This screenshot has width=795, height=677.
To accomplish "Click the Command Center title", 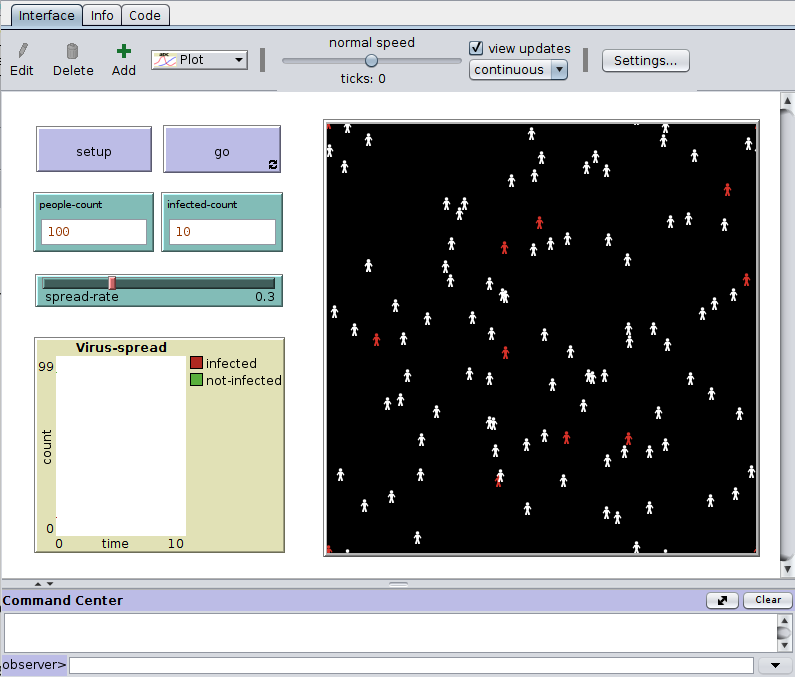I will (63, 600).
